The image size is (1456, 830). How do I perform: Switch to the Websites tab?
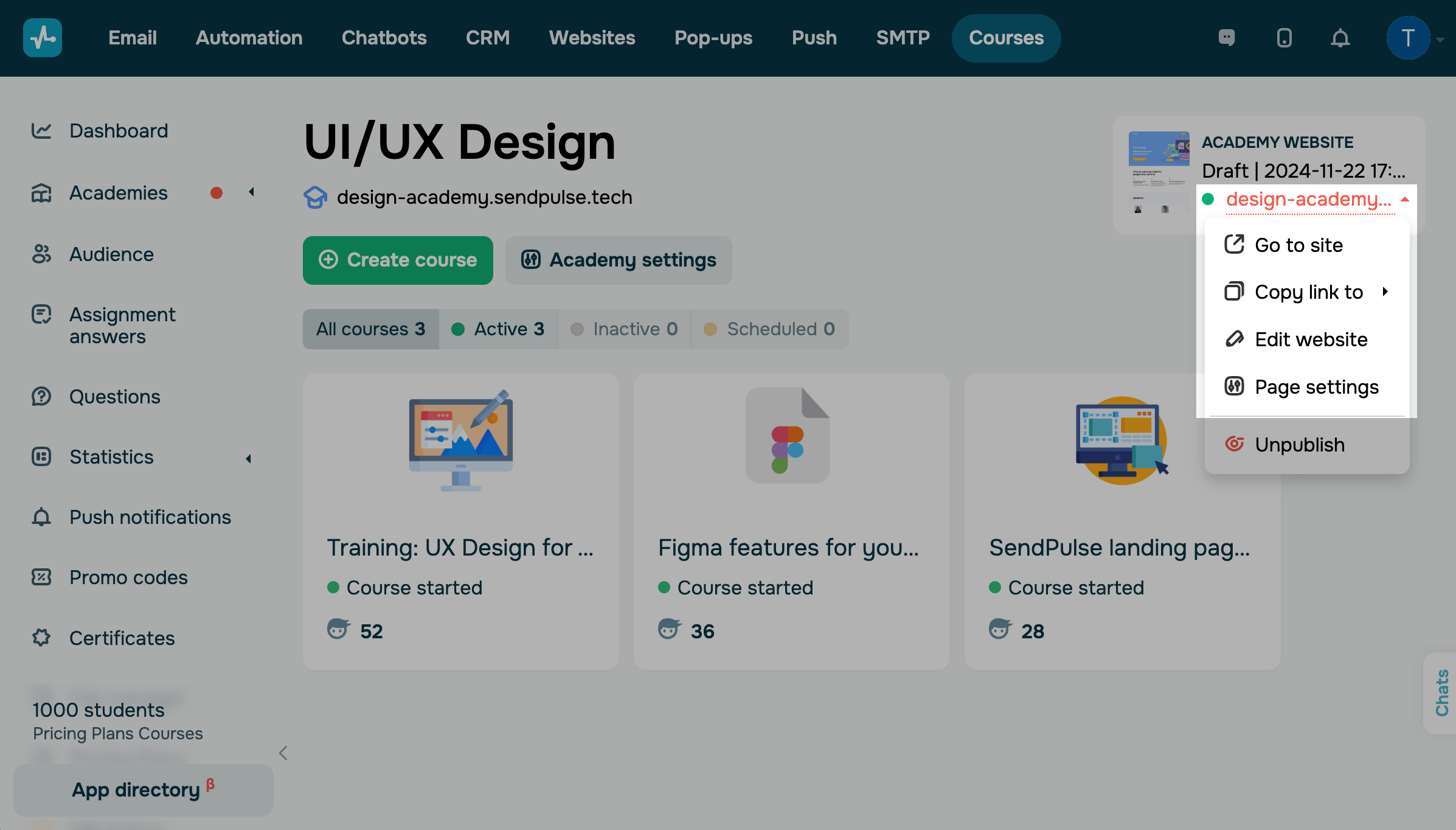[592, 38]
